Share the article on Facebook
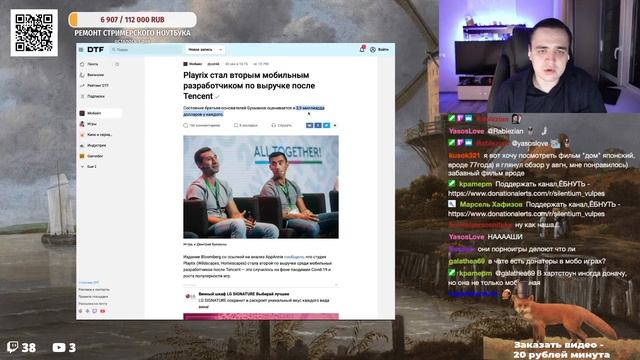640x360 pixels. point(318,125)
